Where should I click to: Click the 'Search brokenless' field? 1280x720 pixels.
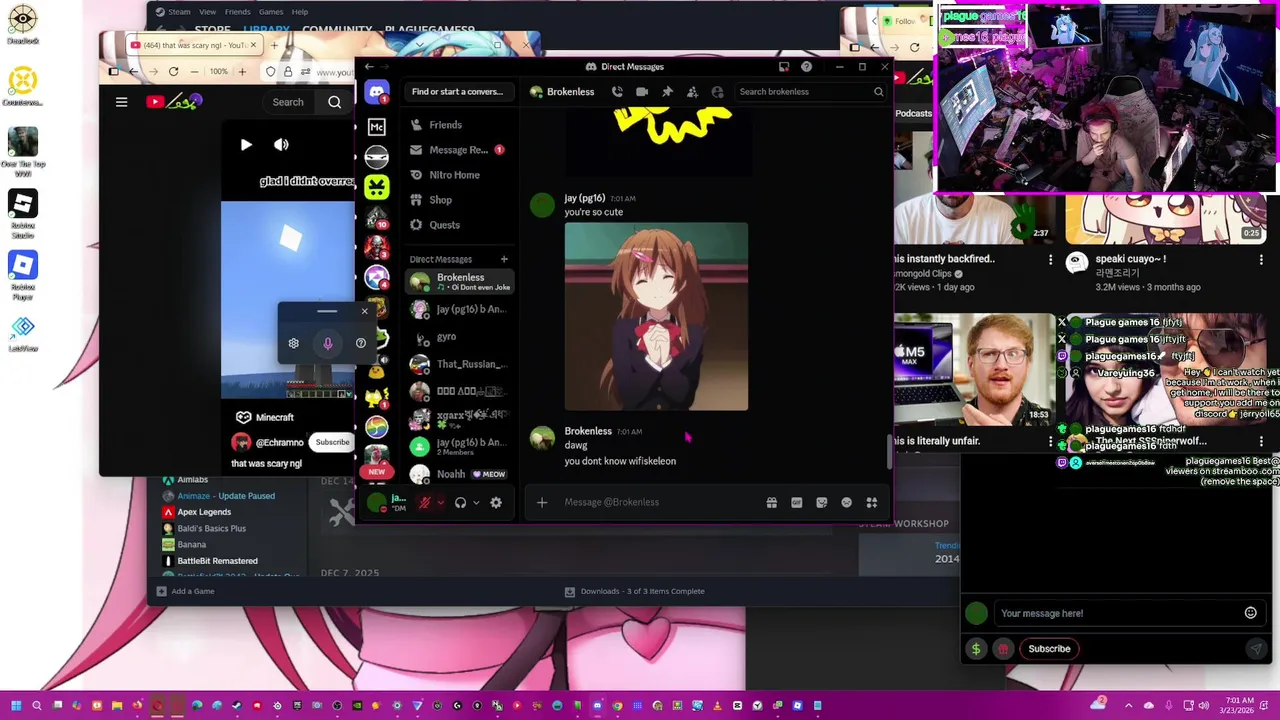[811, 92]
